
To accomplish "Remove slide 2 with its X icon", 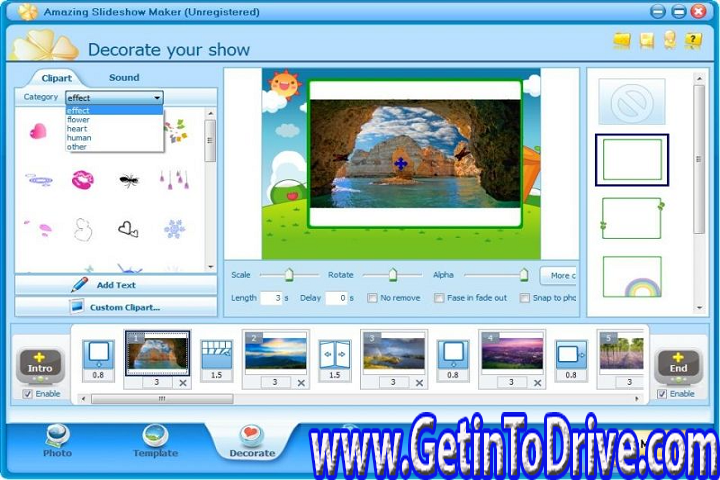I will pyautogui.click(x=301, y=383).
